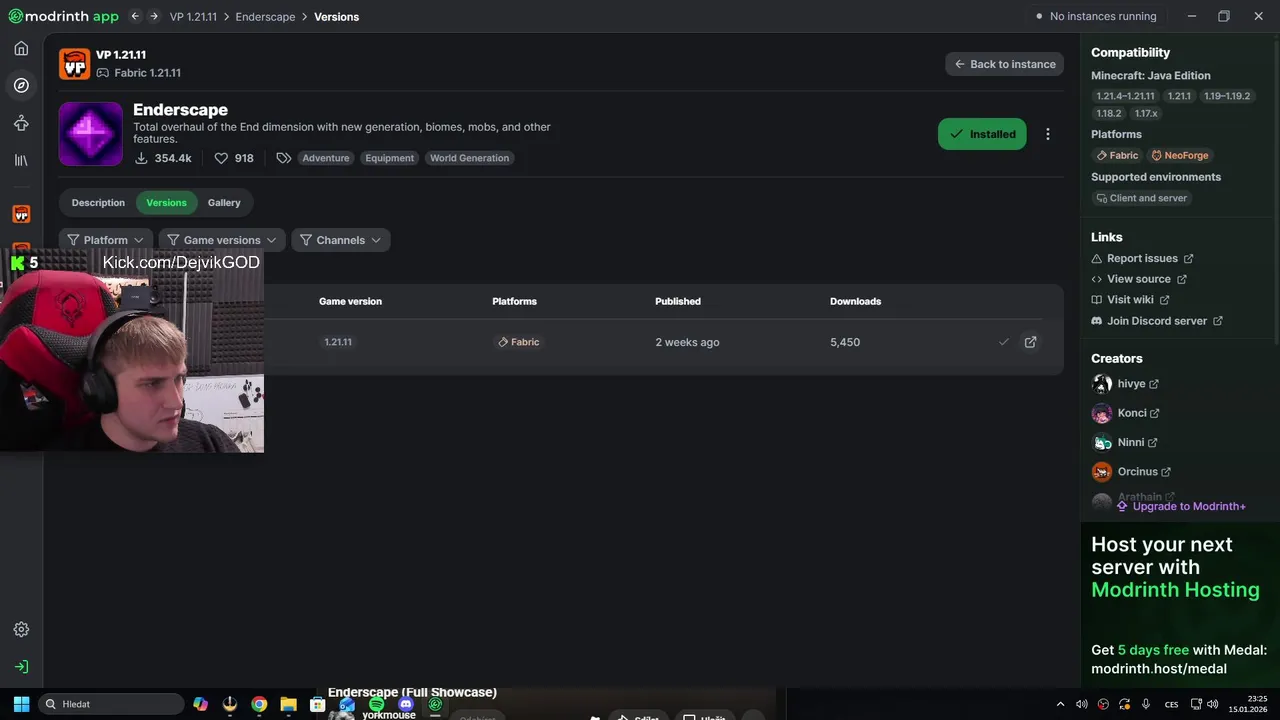Open the Report issues link

1142,258
